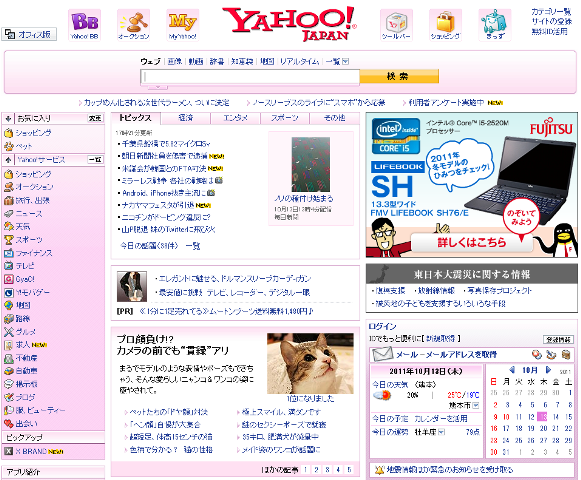Collapse the お気に入り section arrow
Image resolution: width=581 pixels, height=480 pixels.
point(8,119)
